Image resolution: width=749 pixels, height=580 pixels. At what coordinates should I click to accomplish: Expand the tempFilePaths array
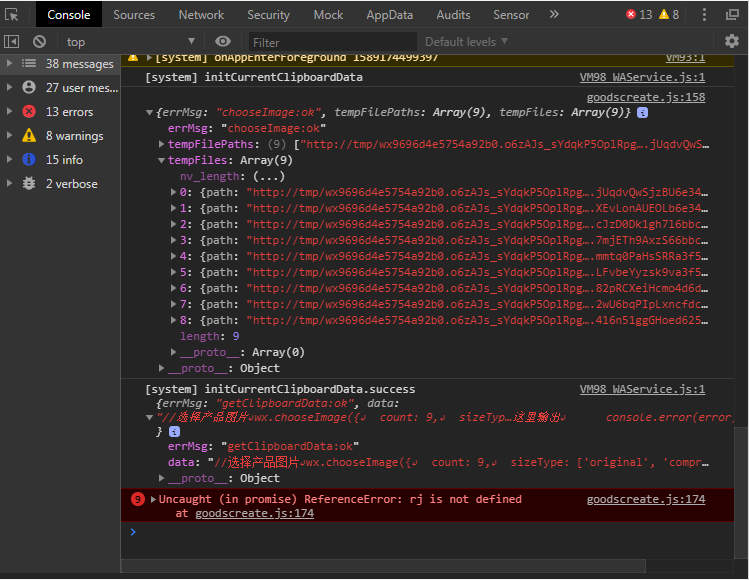coord(161,144)
